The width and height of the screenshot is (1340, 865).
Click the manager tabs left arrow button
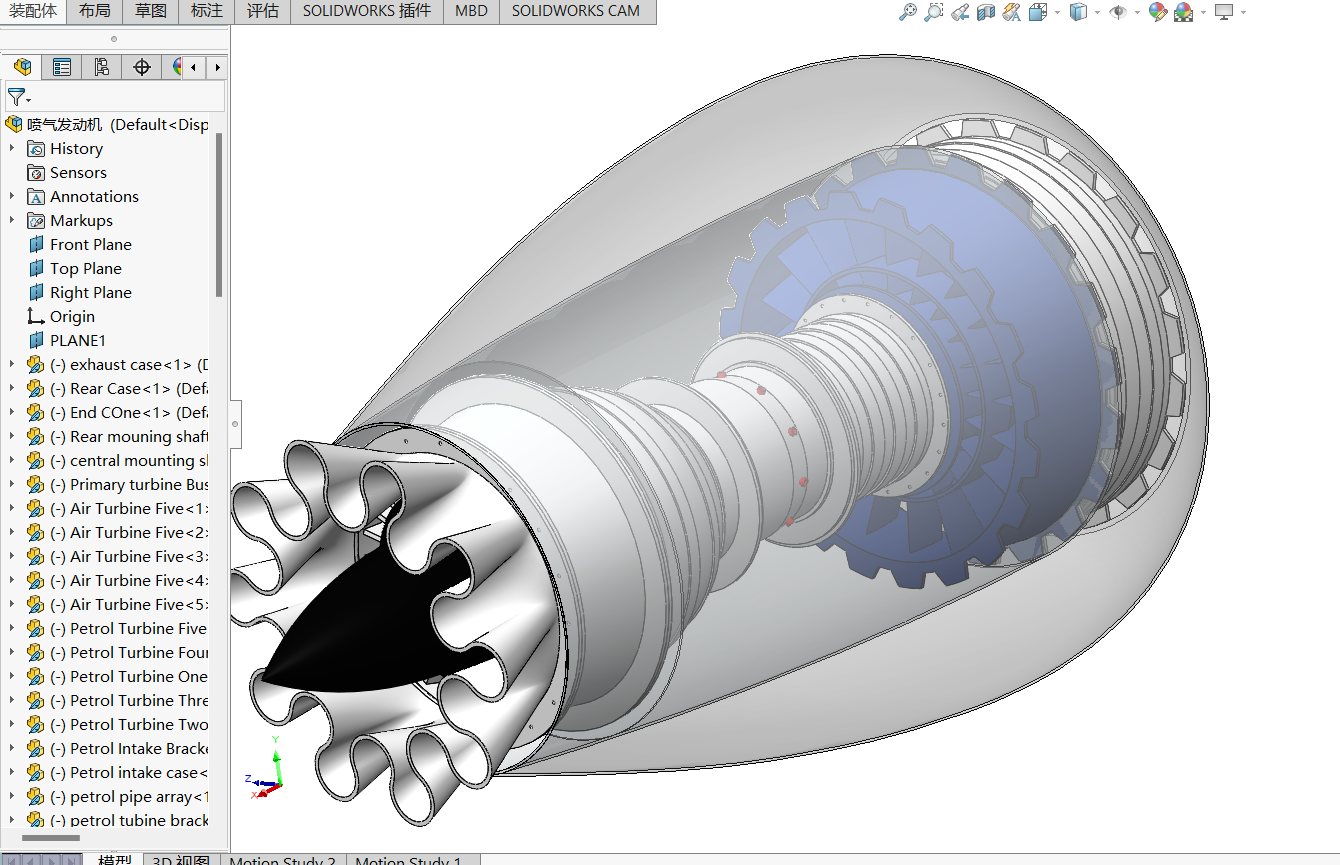click(194, 67)
